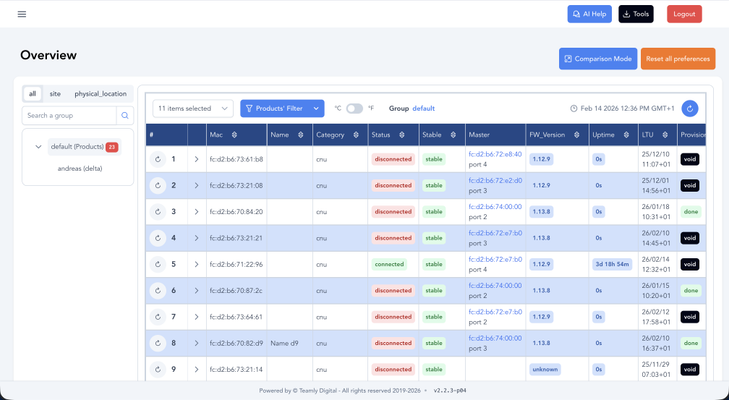Click the blue table refresh icon
This screenshot has height=400, width=729.
689,108
